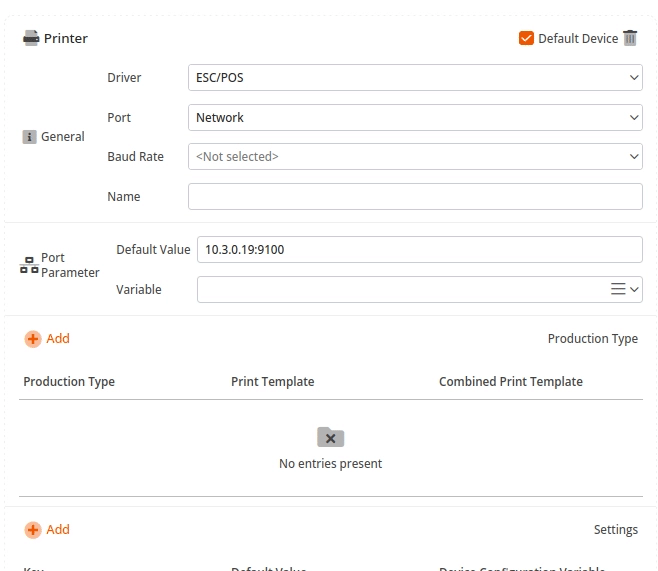Image resolution: width=658 pixels, height=571 pixels.
Task: Click the Production Type column header
Action: (69, 382)
